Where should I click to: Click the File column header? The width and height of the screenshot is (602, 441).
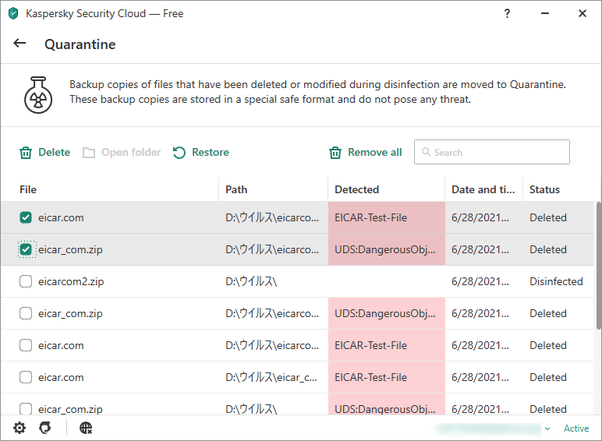pyautogui.click(x=28, y=190)
